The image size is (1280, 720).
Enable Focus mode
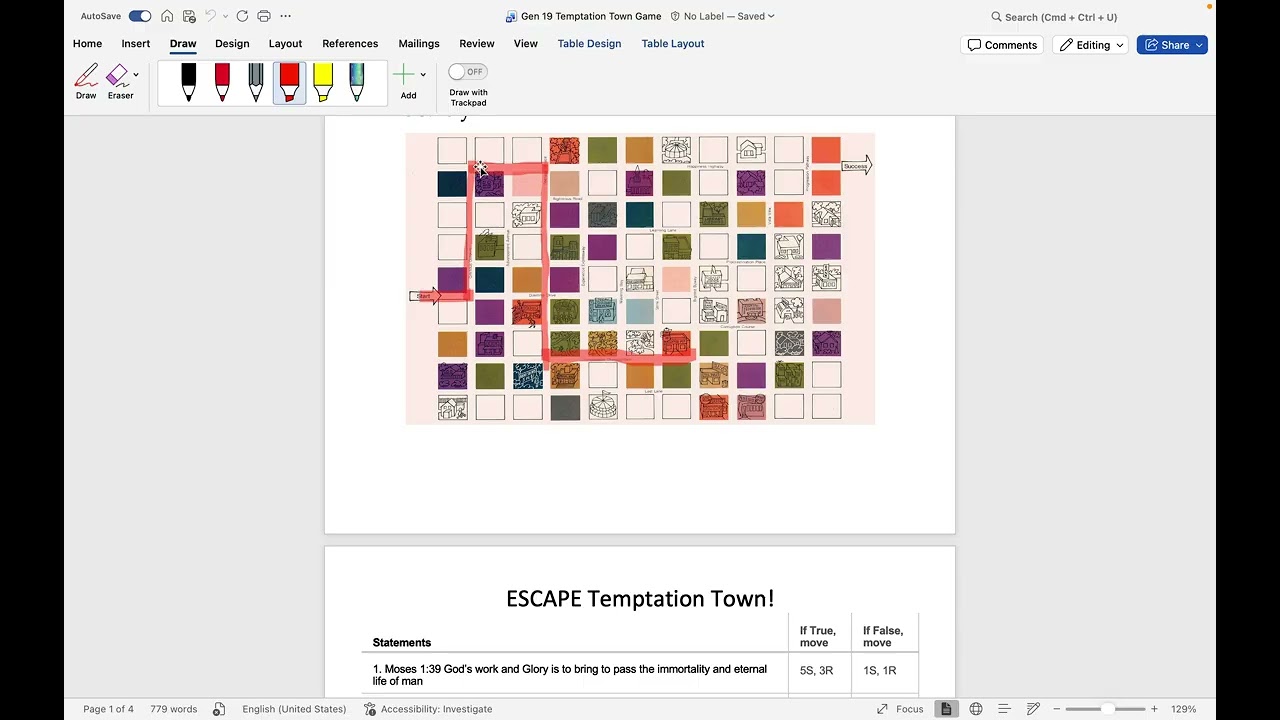(x=900, y=709)
